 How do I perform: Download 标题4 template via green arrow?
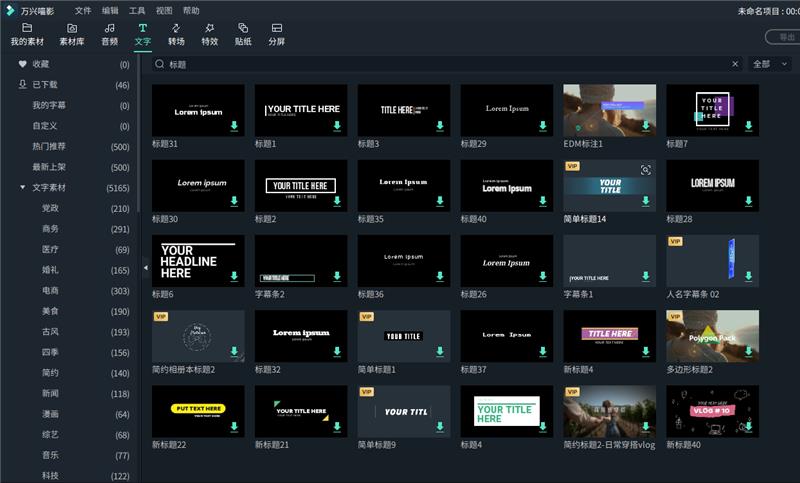coord(543,426)
